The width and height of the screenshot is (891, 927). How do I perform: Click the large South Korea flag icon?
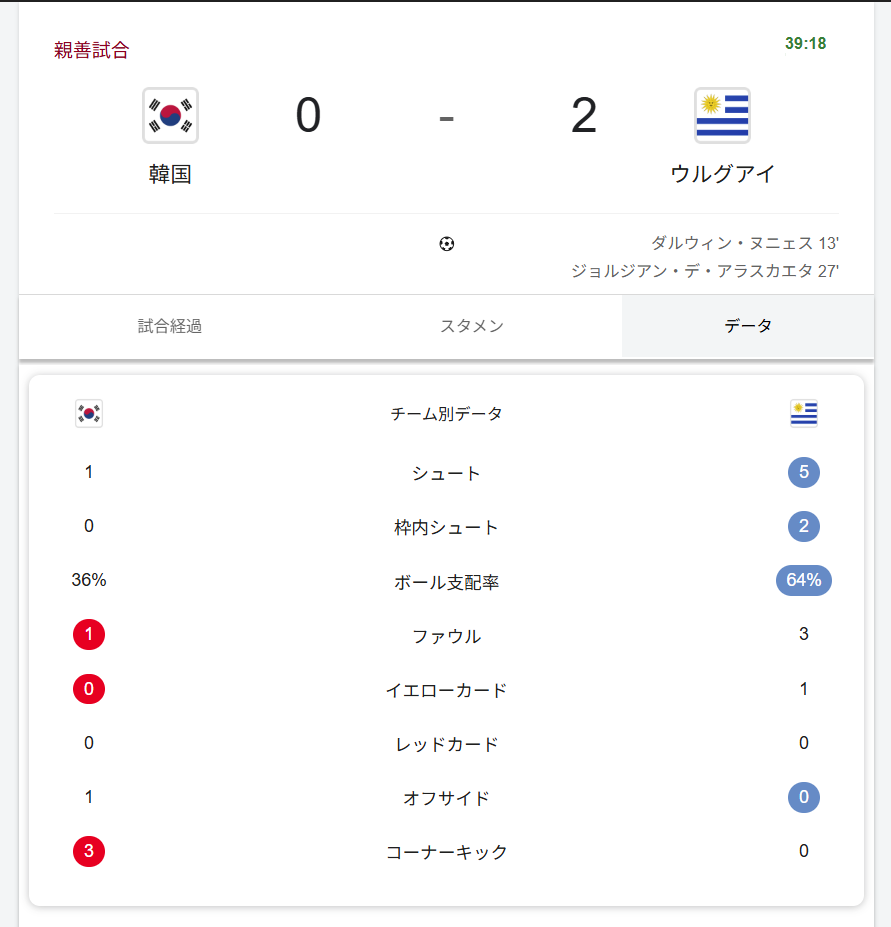(x=170, y=115)
